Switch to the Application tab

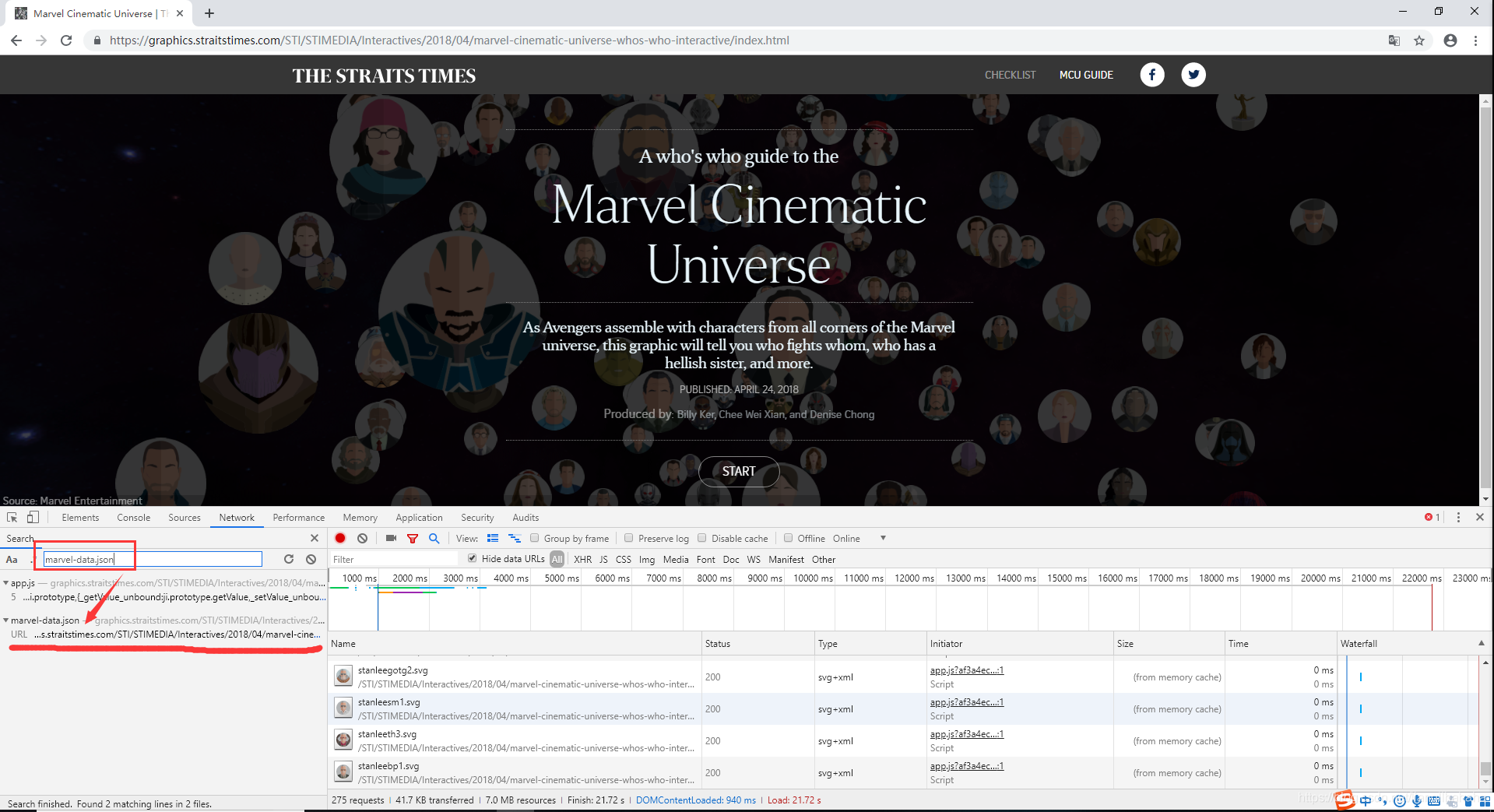419,517
